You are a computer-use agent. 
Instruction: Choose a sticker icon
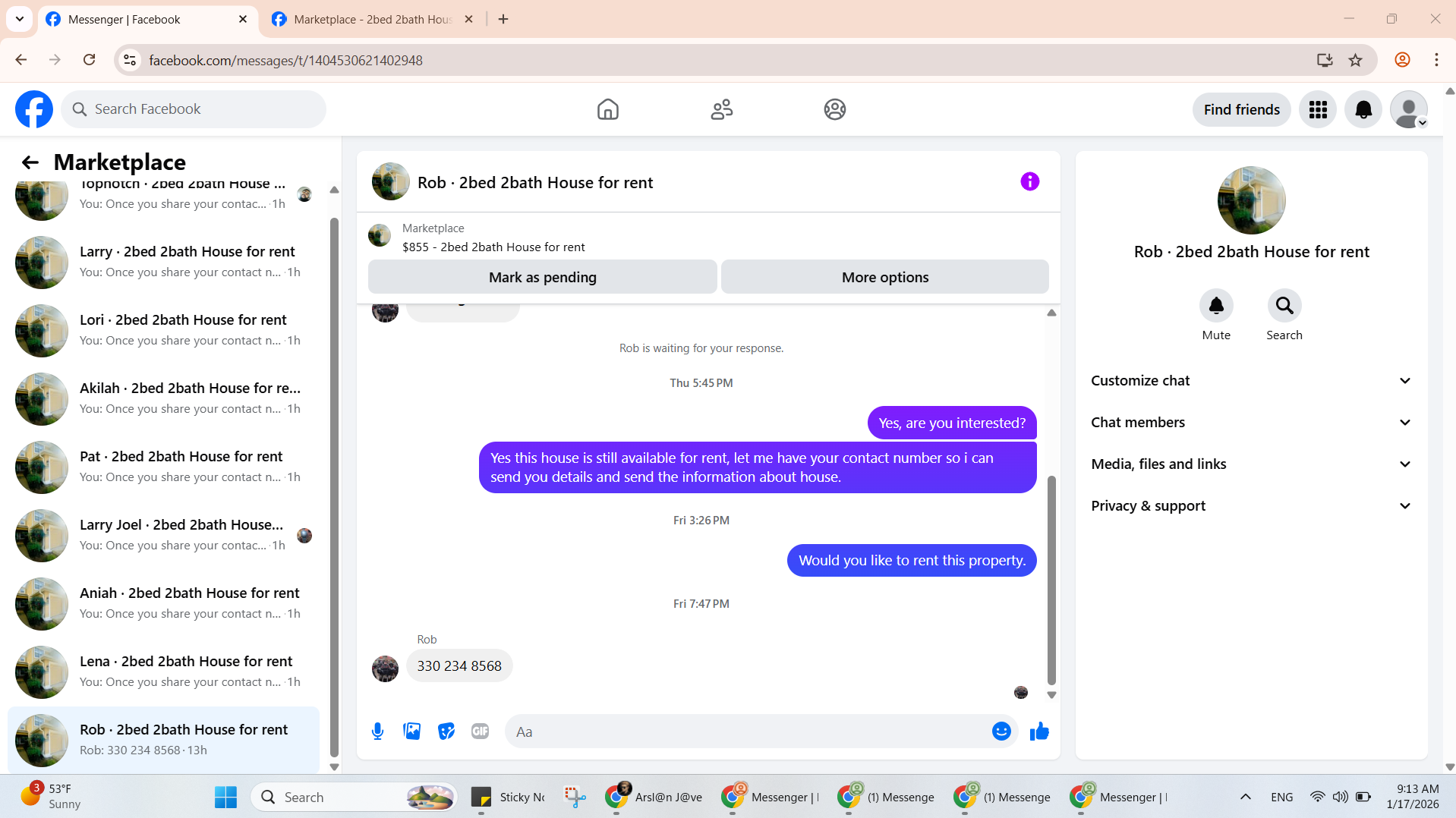pyautogui.click(x=446, y=731)
